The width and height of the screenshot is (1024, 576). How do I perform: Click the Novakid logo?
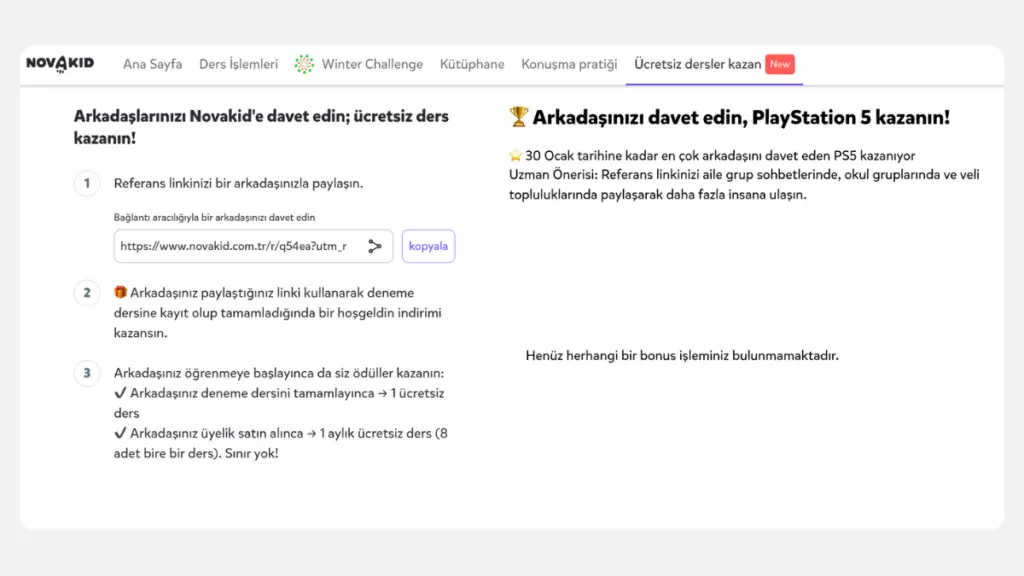[60, 64]
